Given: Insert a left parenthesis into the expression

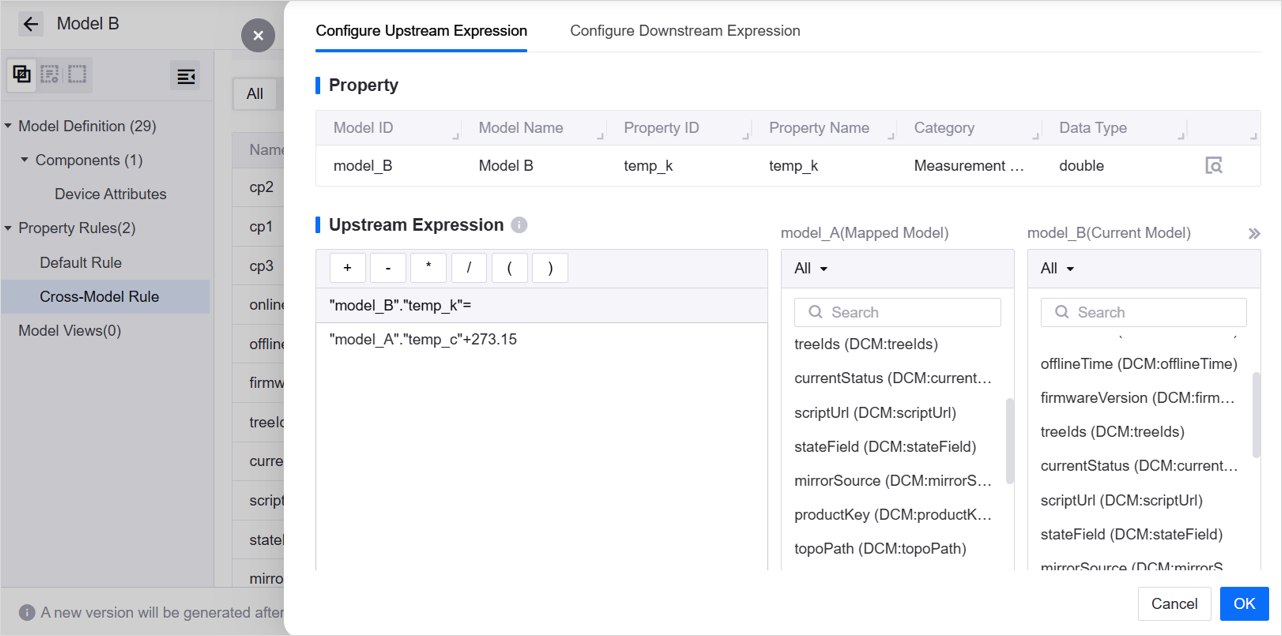Looking at the screenshot, I should click(x=510, y=267).
